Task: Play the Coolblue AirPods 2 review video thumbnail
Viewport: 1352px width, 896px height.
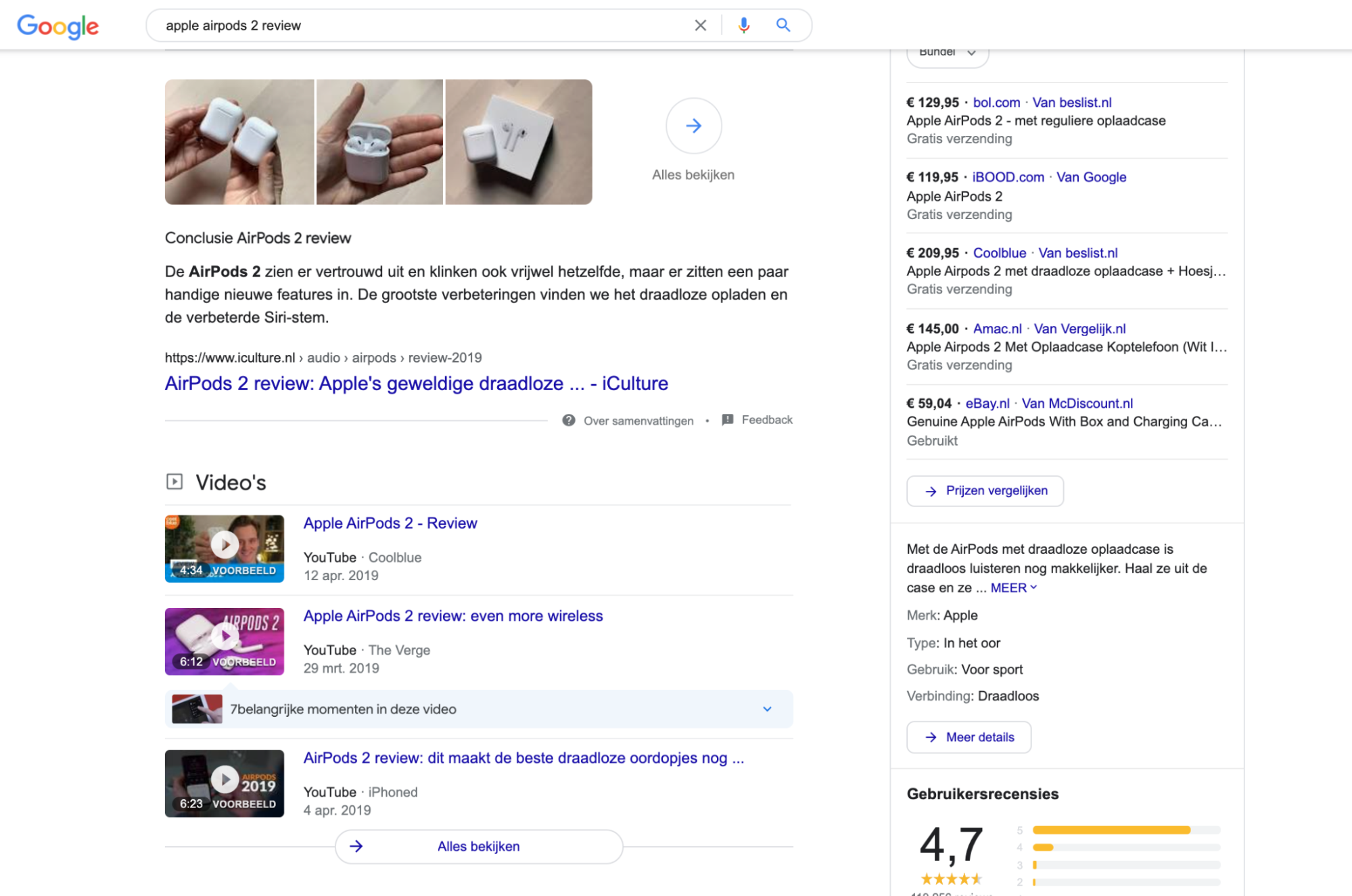Action: point(225,548)
